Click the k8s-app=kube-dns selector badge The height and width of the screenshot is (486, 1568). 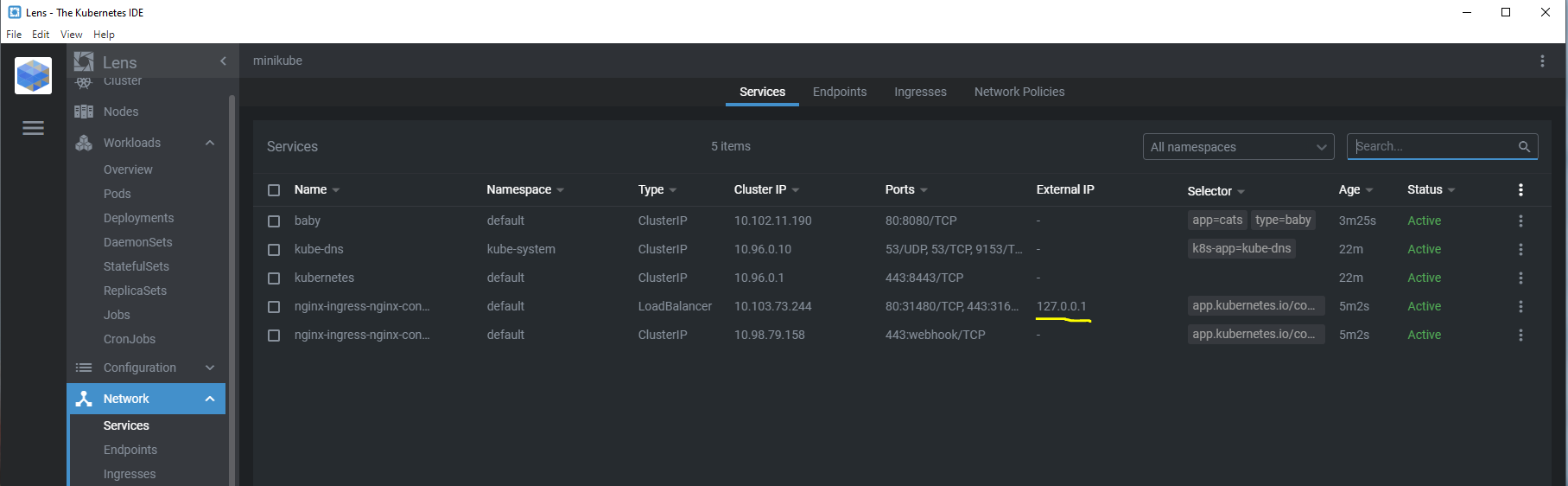click(1241, 249)
